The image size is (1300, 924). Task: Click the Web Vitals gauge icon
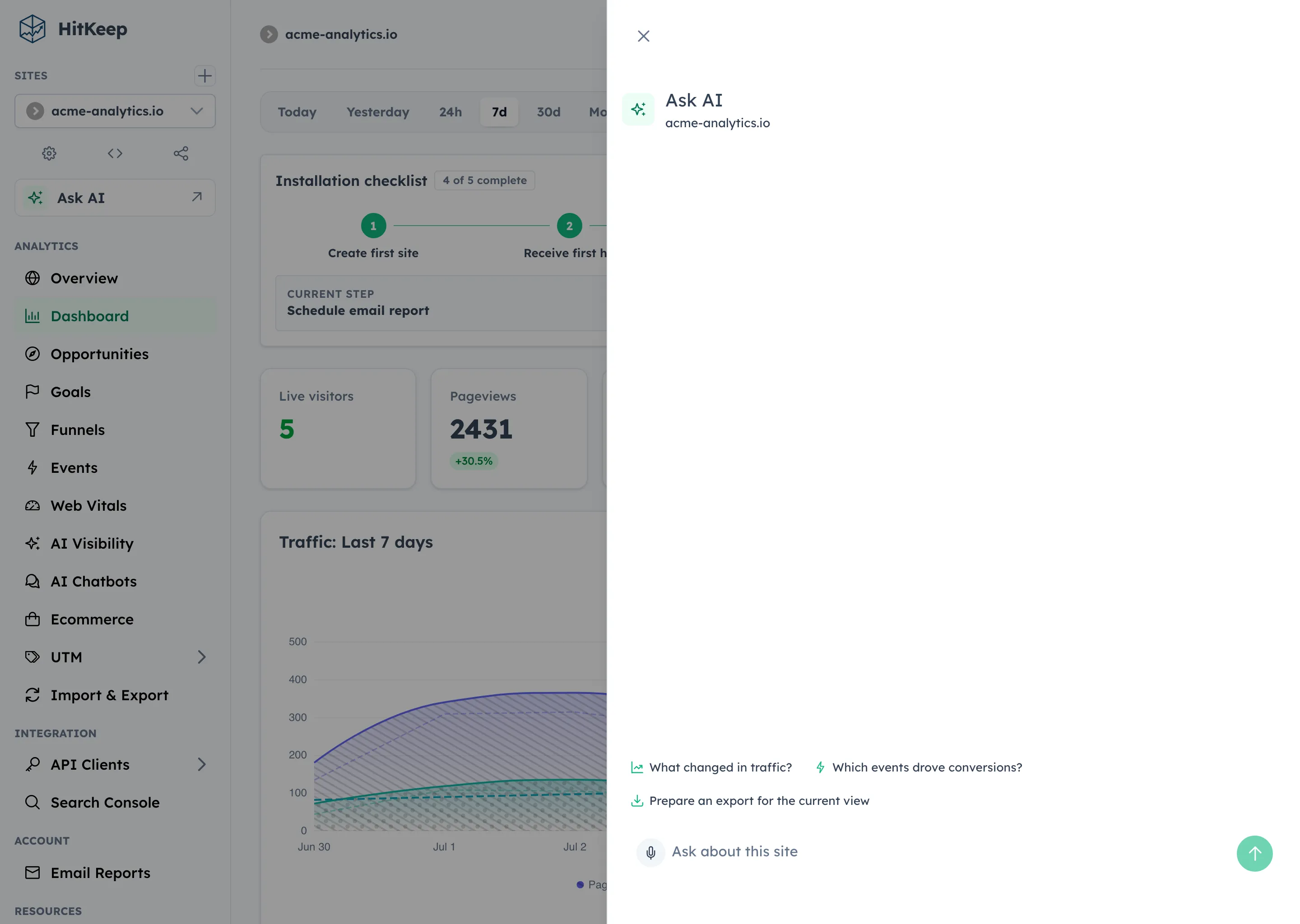click(x=32, y=505)
